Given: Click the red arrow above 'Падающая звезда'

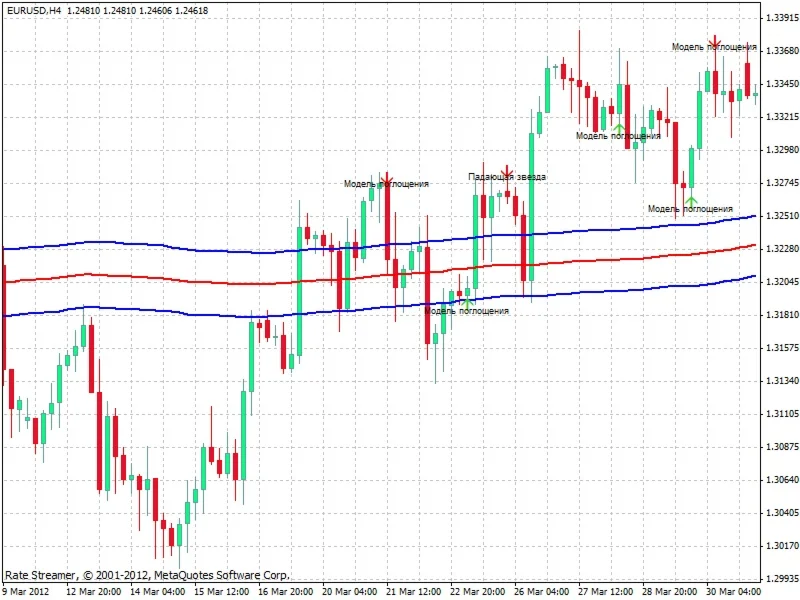Looking at the screenshot, I should (x=506, y=171).
